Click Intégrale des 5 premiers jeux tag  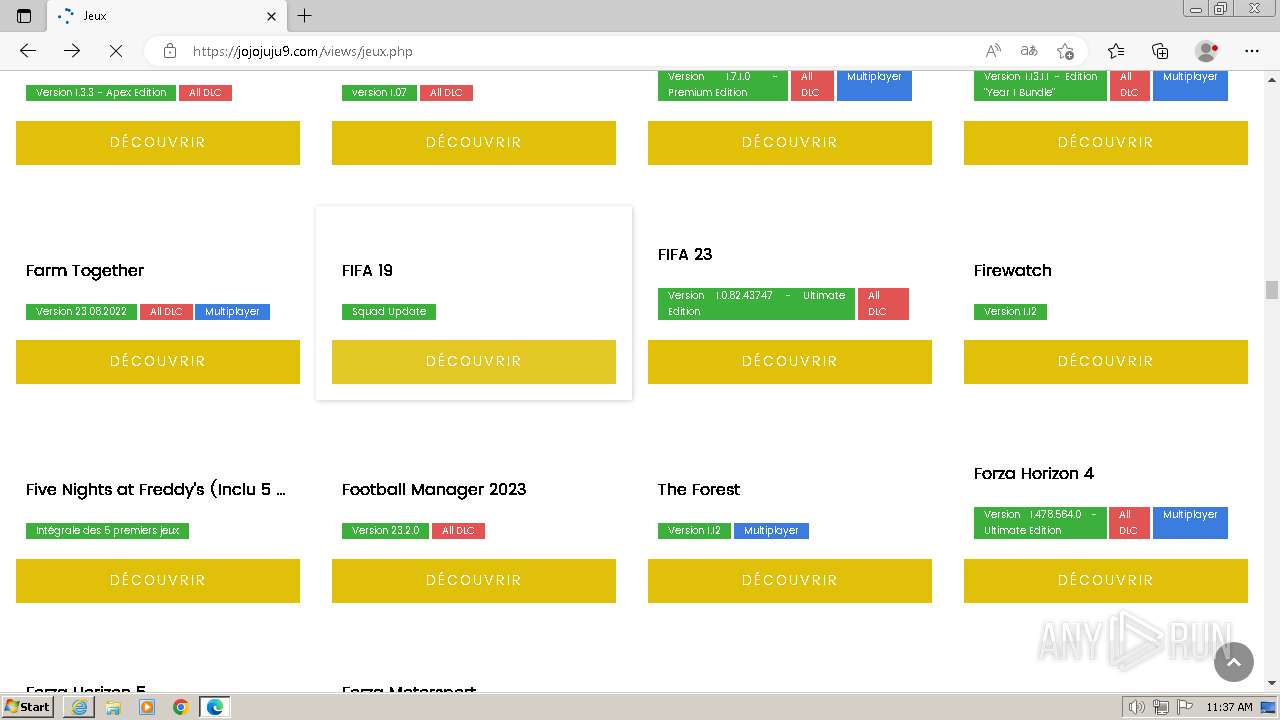(x=107, y=531)
